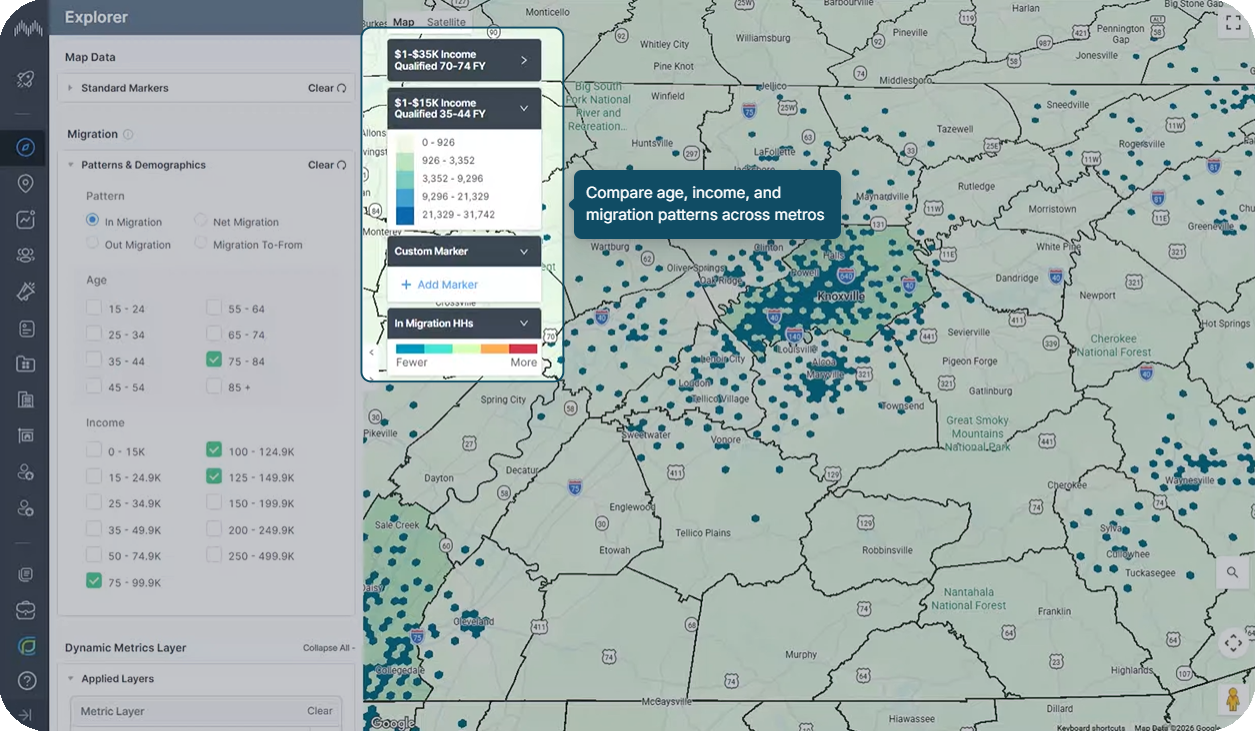Viewport: 1255px width, 731px height.
Task: Collapse the In Migration HHs legend
Action: [x=524, y=324]
